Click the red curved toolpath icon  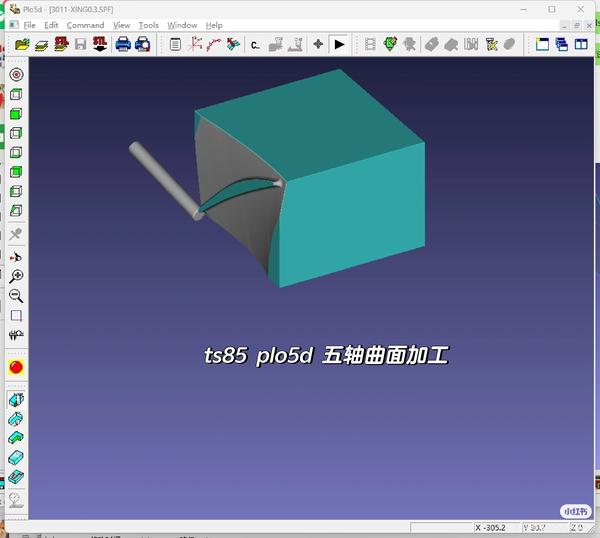coord(214,44)
